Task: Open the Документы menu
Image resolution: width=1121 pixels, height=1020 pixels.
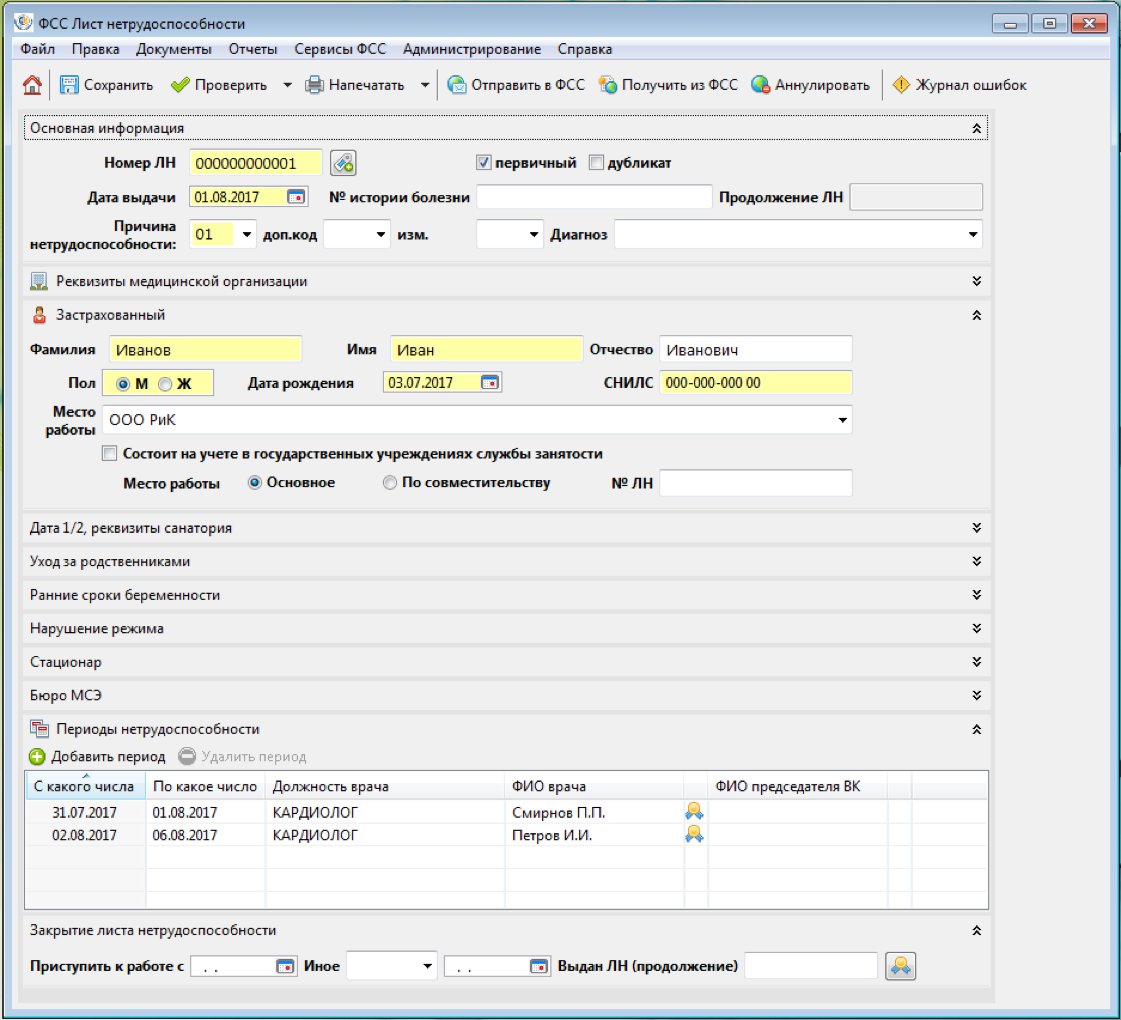Action: (x=174, y=49)
